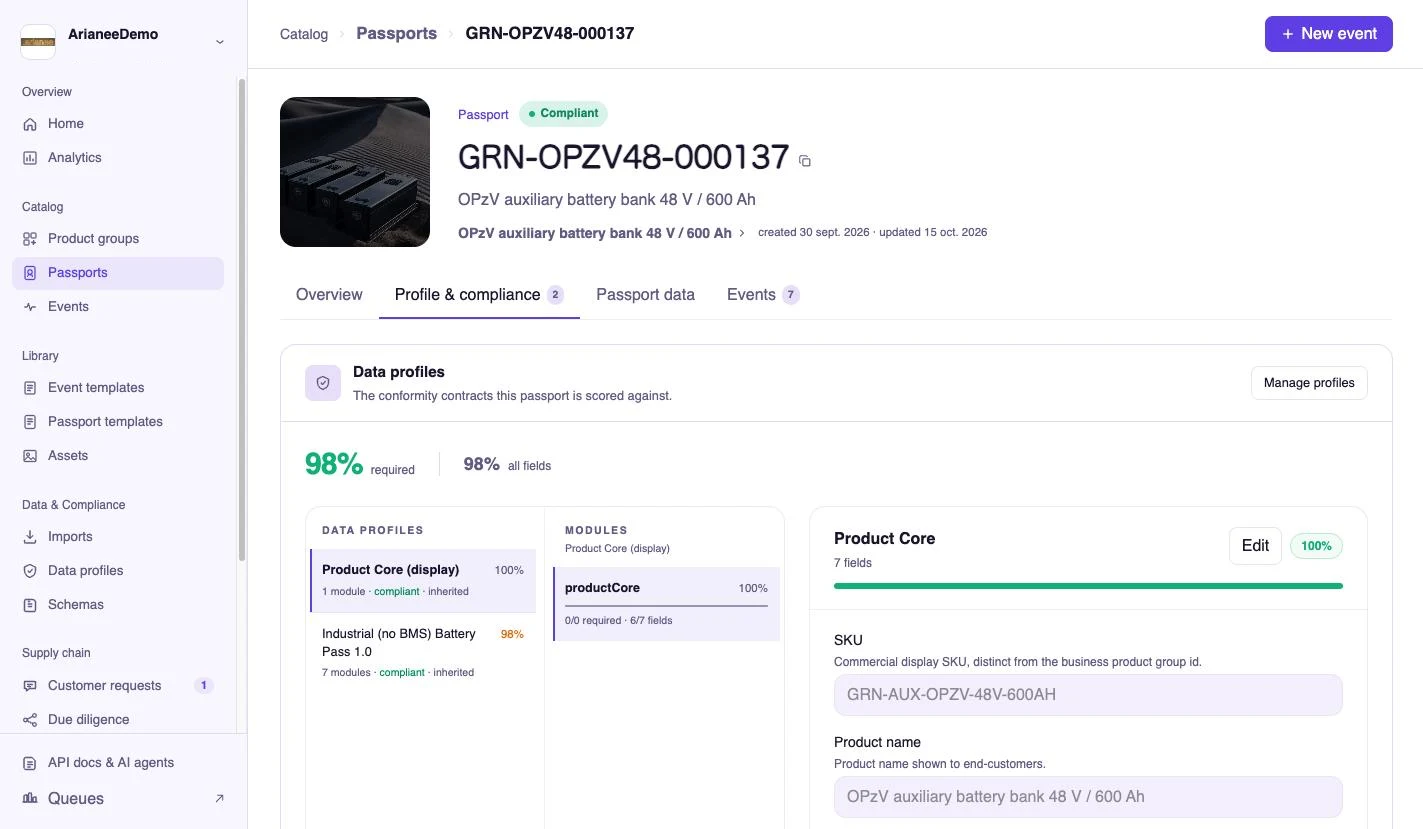Click the 98% all fields score

point(481,464)
